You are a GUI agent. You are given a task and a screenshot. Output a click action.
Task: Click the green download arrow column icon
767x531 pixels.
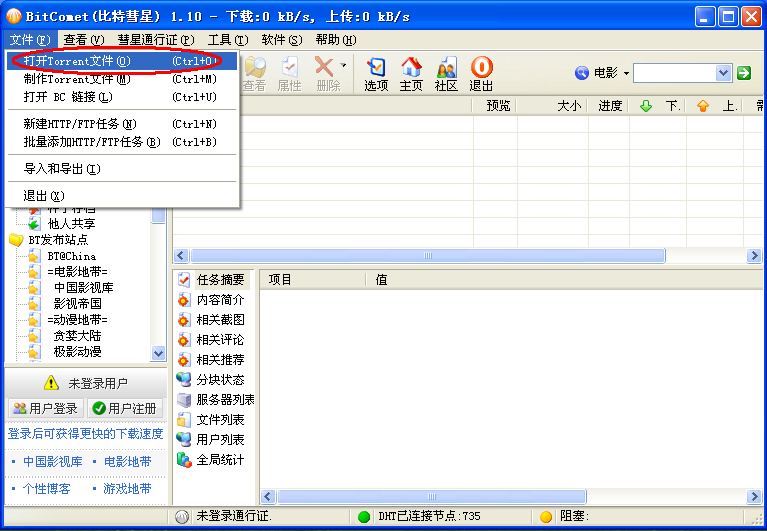(x=646, y=106)
